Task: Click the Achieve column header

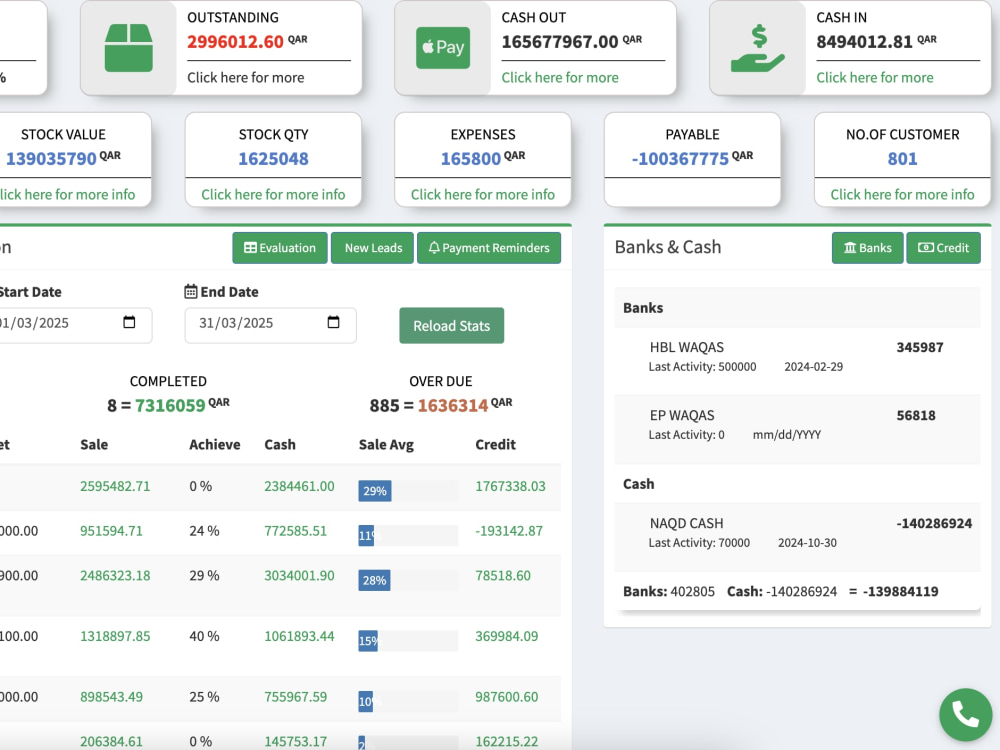Action: (214, 445)
